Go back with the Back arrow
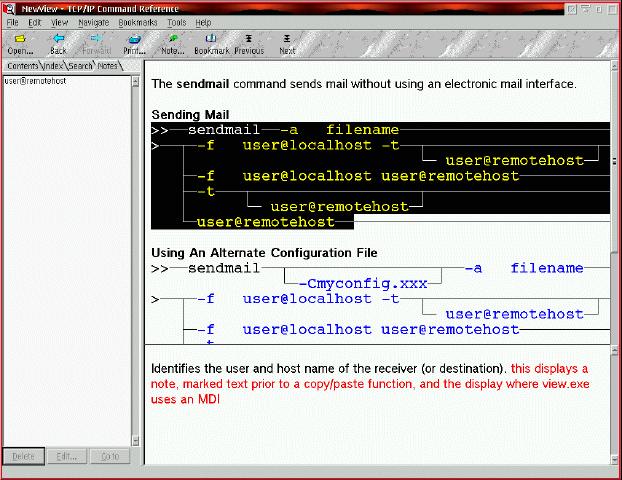This screenshot has width=622, height=480. coord(58,38)
